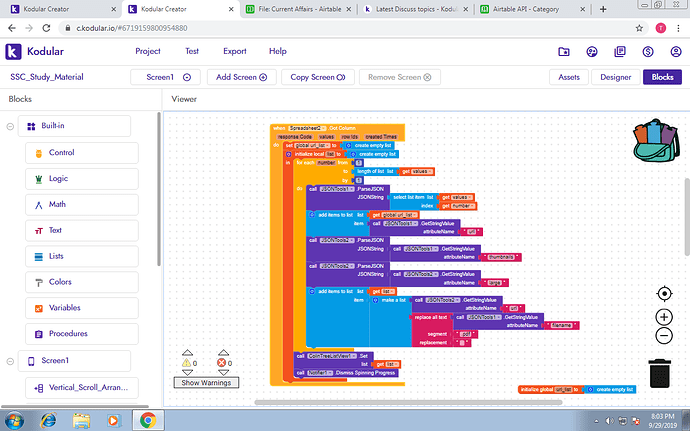Open the Text blocks category
This screenshot has height=431, width=690.
point(82,230)
